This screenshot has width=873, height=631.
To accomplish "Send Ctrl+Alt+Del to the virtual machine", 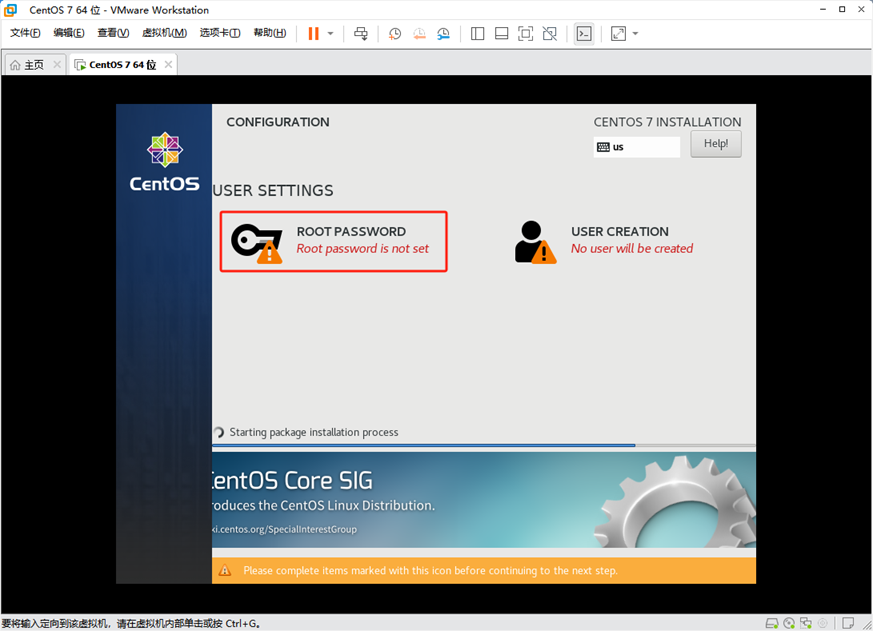I will (x=361, y=33).
